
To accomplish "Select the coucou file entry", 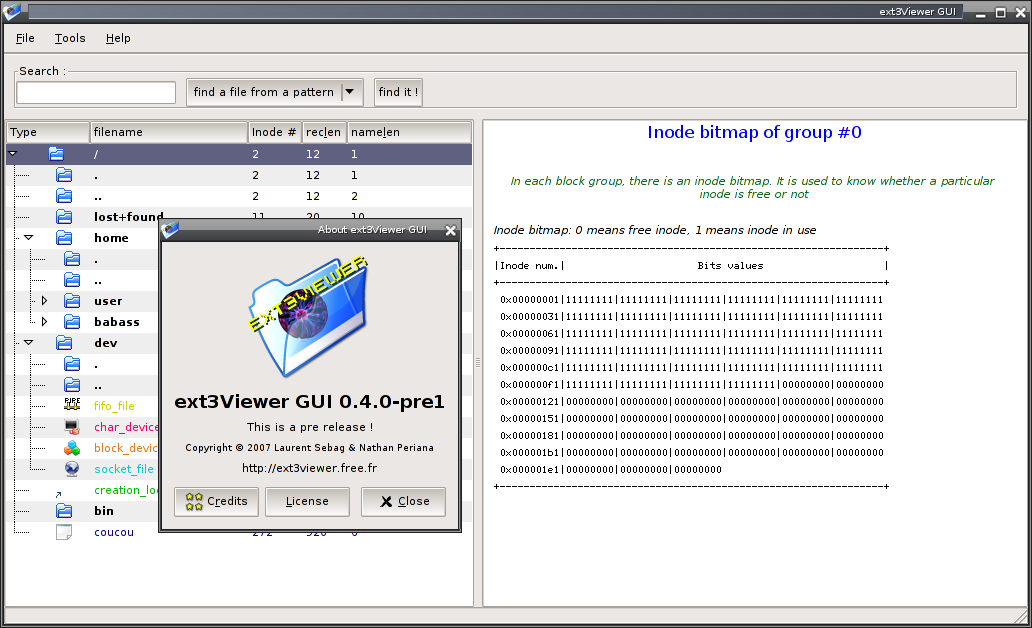I will (114, 532).
